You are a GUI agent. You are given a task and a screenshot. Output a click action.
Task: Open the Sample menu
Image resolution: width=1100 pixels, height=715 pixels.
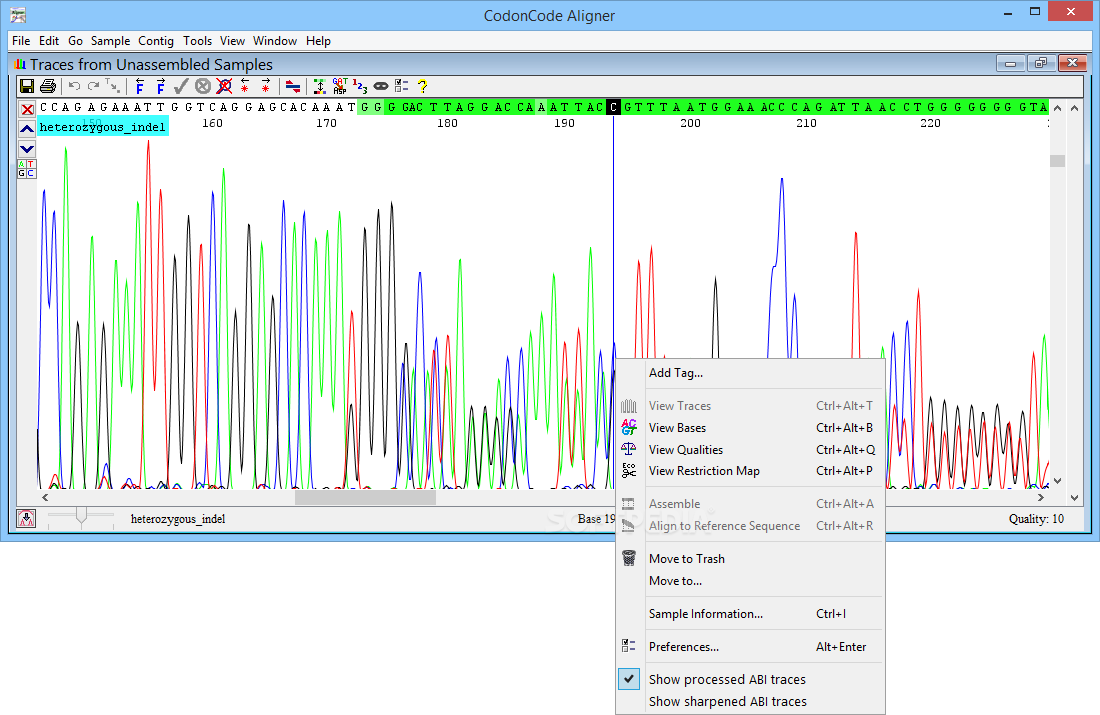[x=110, y=41]
